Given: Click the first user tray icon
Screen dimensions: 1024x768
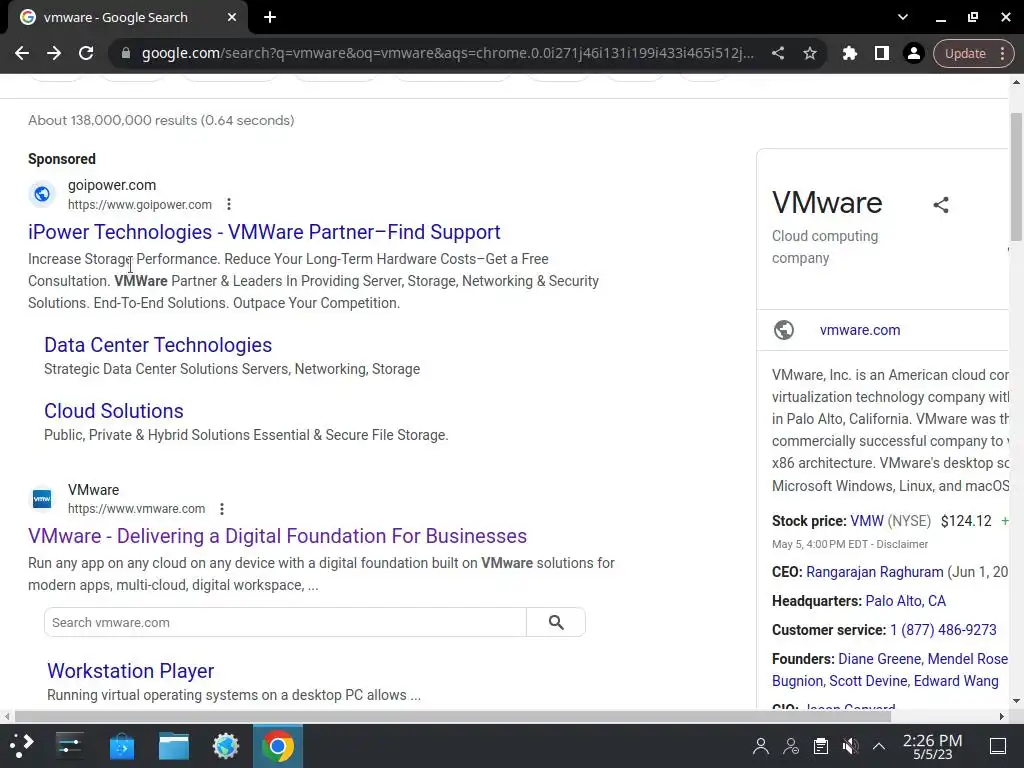Looking at the screenshot, I should pyautogui.click(x=761, y=746).
